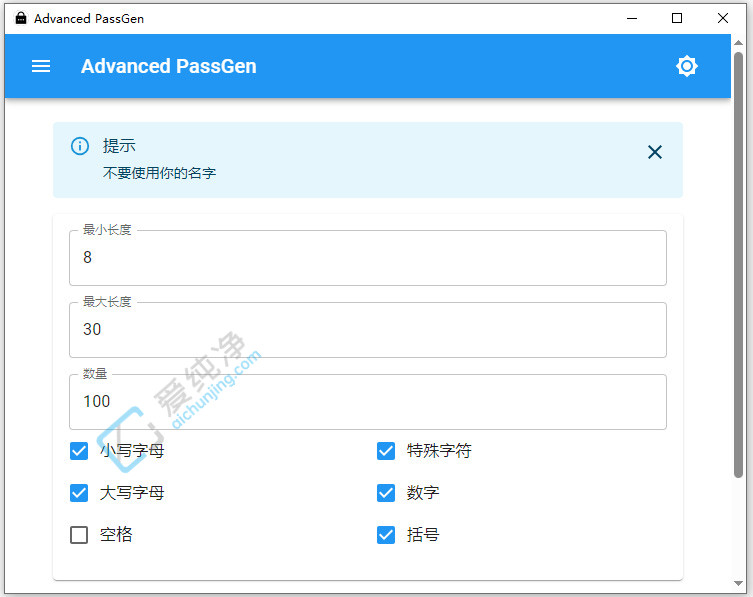Focus the 数量 input field

368,402
